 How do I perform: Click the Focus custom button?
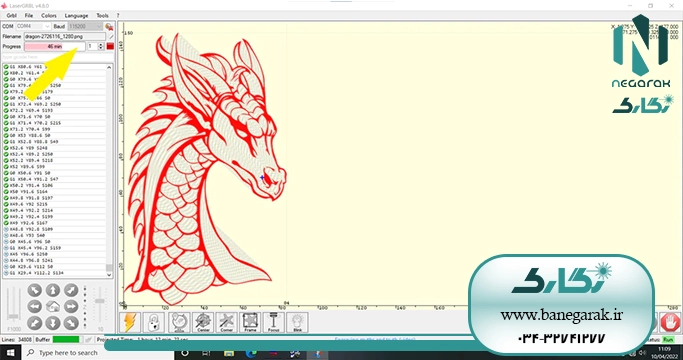coord(274,323)
